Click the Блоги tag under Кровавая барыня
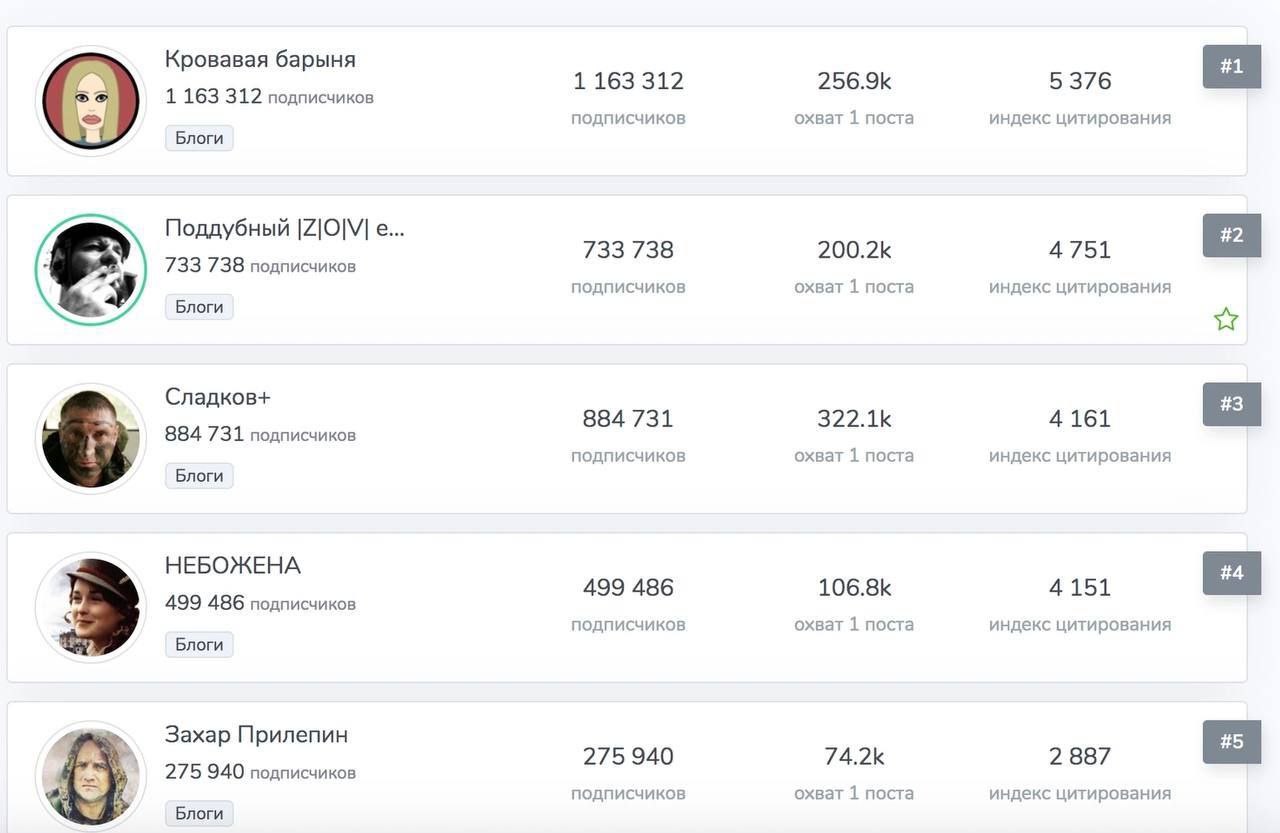1280x833 pixels. [x=199, y=138]
